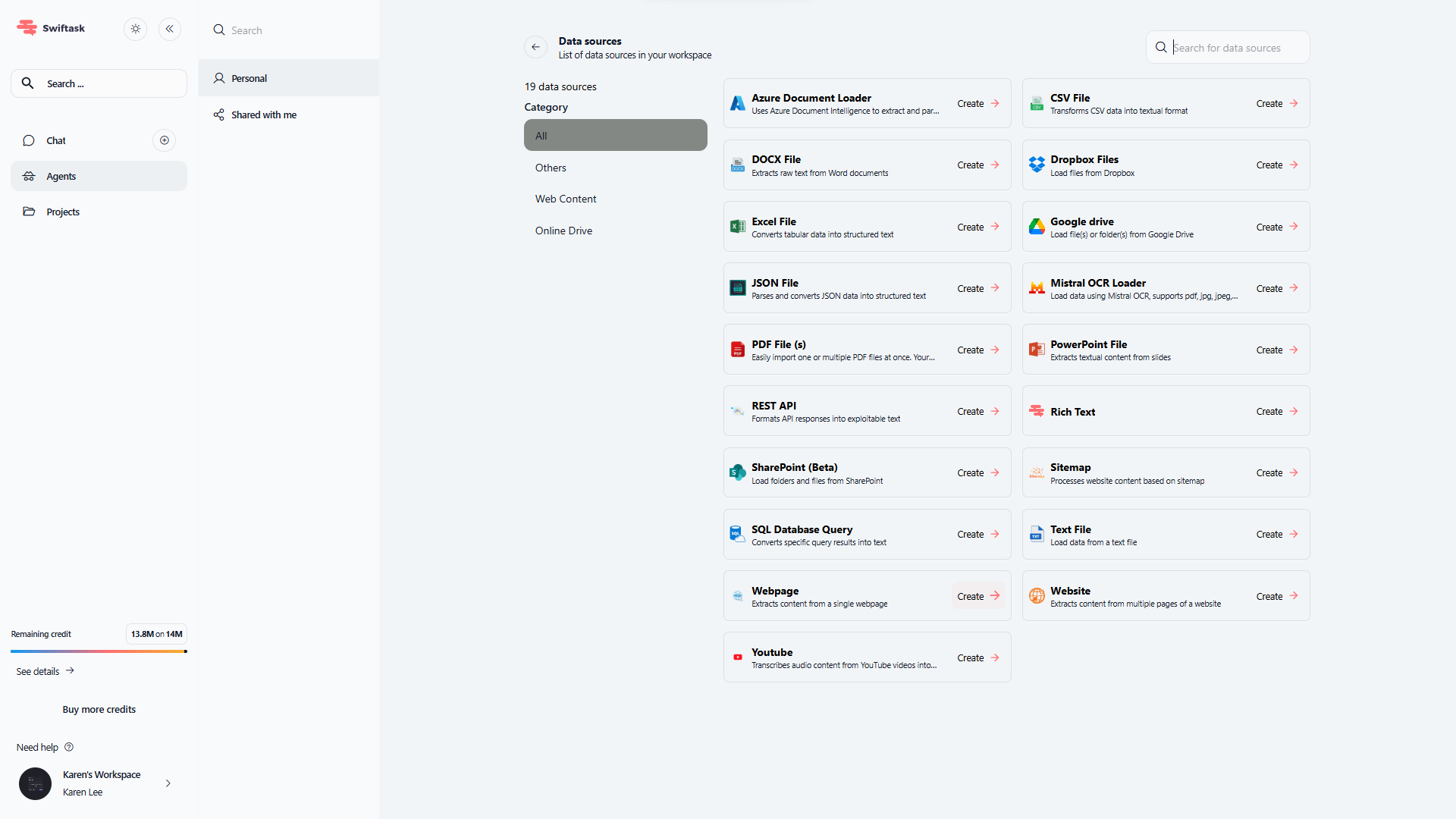
Task: Filter by Others category
Action: (551, 168)
